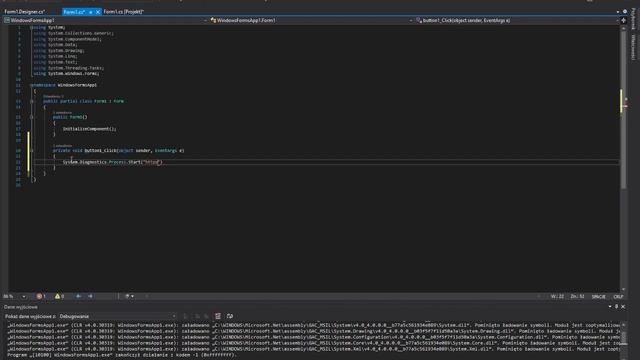Collapse the using directives block
This screenshot has width=640, height=360.
(x=32, y=28)
